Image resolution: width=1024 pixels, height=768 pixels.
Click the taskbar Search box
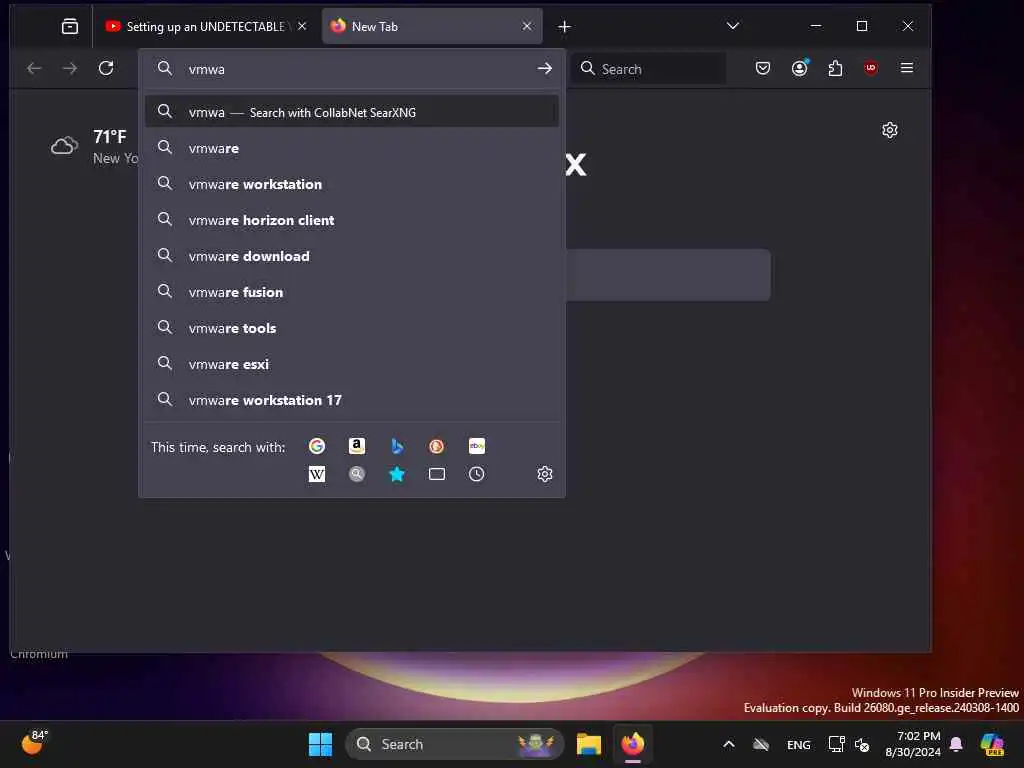(x=455, y=744)
